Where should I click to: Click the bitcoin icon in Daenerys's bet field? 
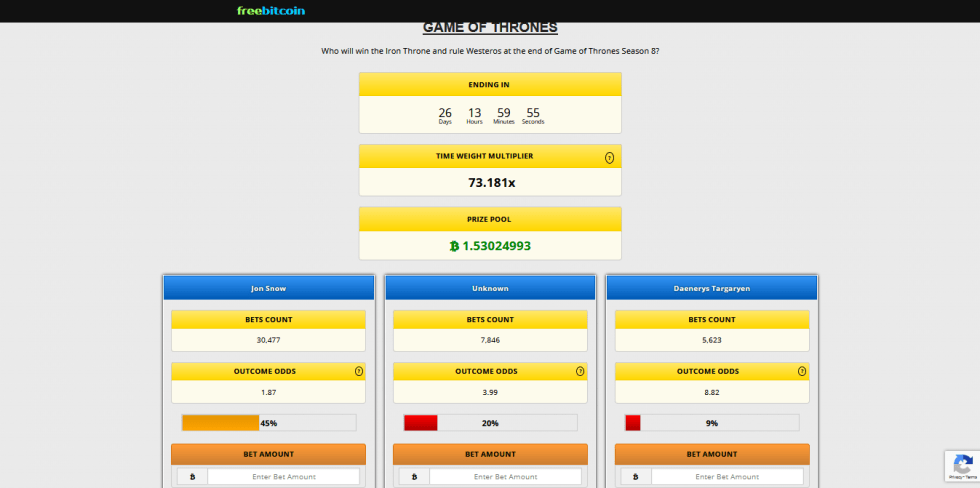pyautogui.click(x=636, y=477)
